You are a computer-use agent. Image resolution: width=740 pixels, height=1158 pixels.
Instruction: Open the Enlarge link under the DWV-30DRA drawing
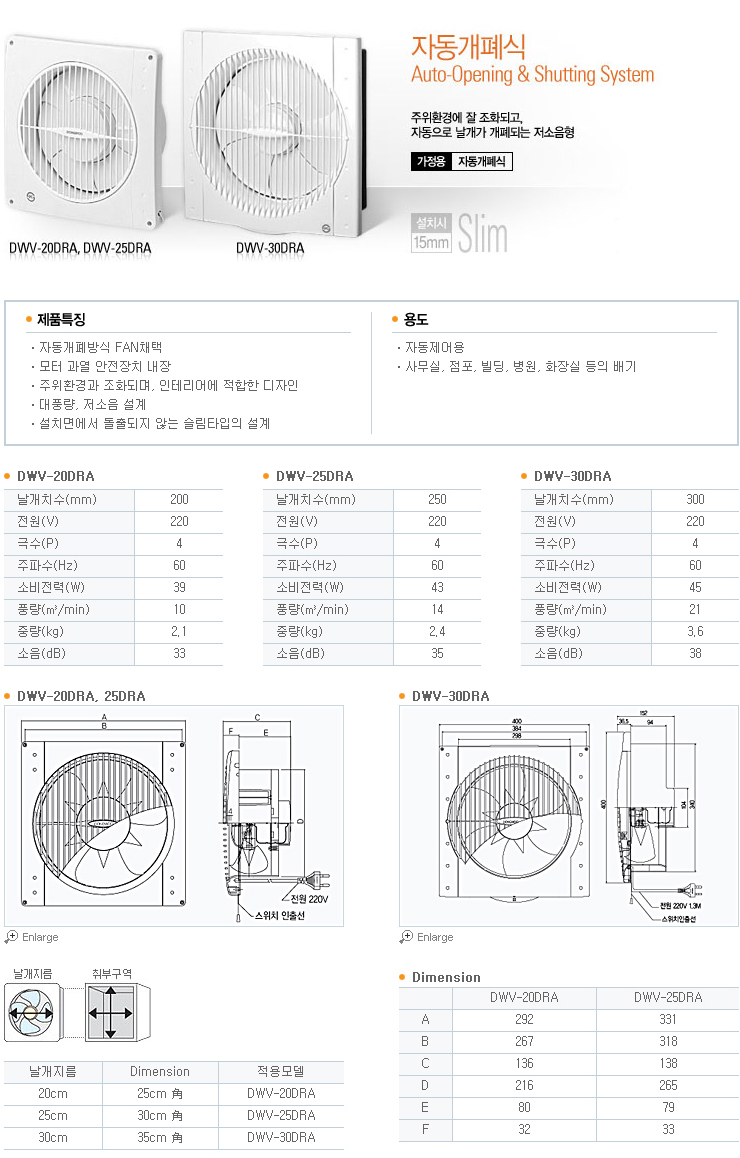[434, 938]
